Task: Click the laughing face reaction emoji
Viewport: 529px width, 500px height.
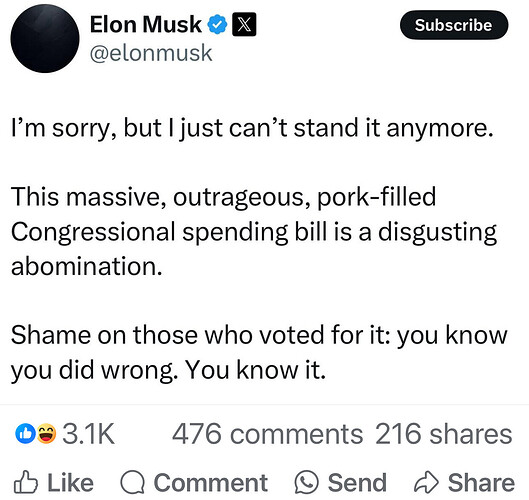Action: [x=46, y=434]
